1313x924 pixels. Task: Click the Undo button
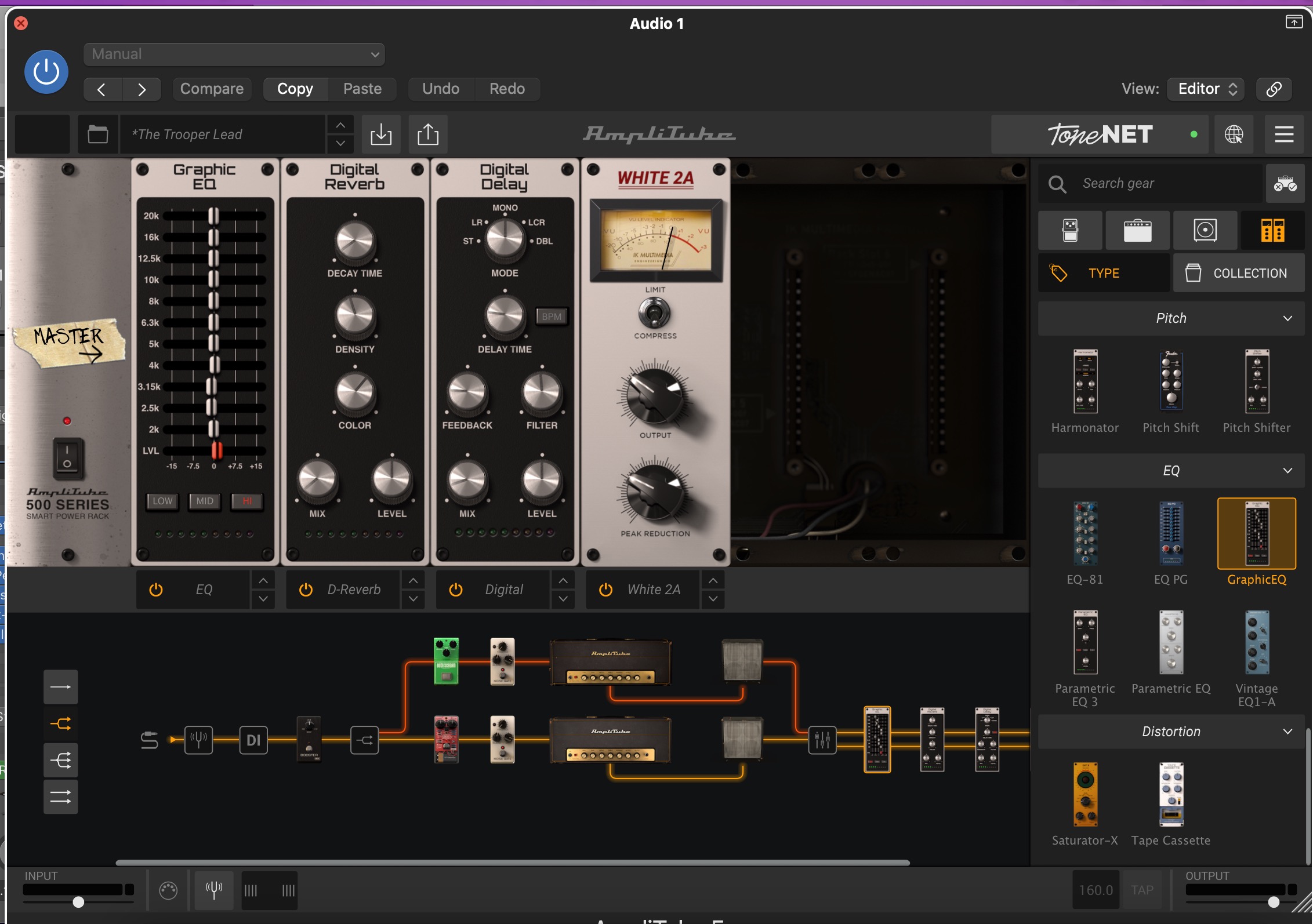click(x=441, y=89)
